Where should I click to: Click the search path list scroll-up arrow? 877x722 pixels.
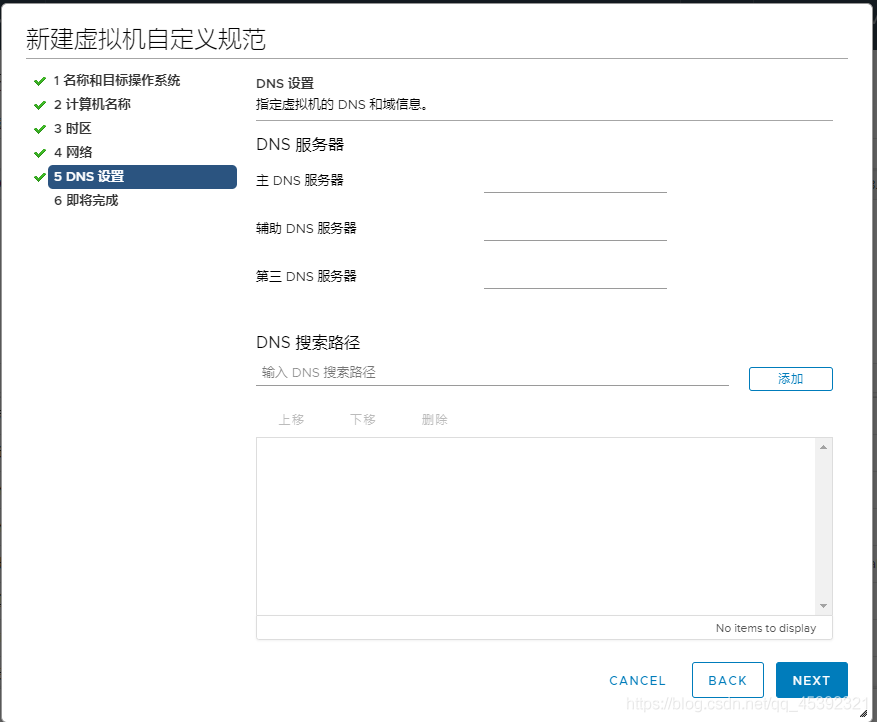coord(824,447)
